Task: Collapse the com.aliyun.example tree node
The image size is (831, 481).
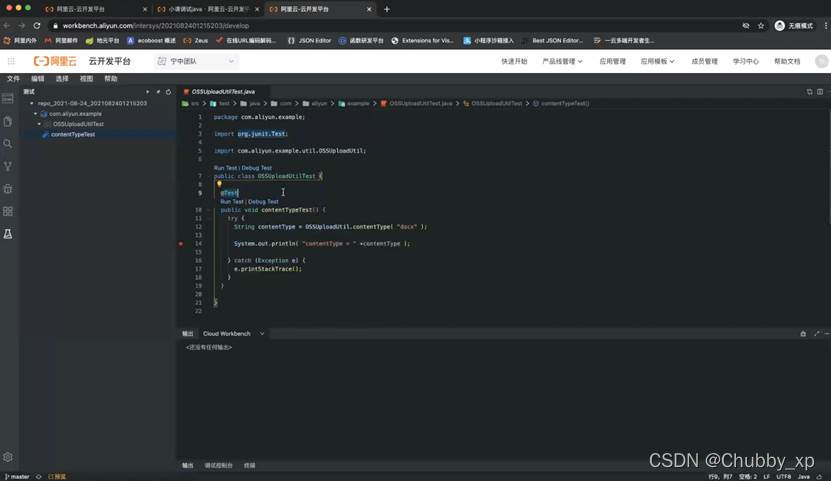Action: (36, 114)
